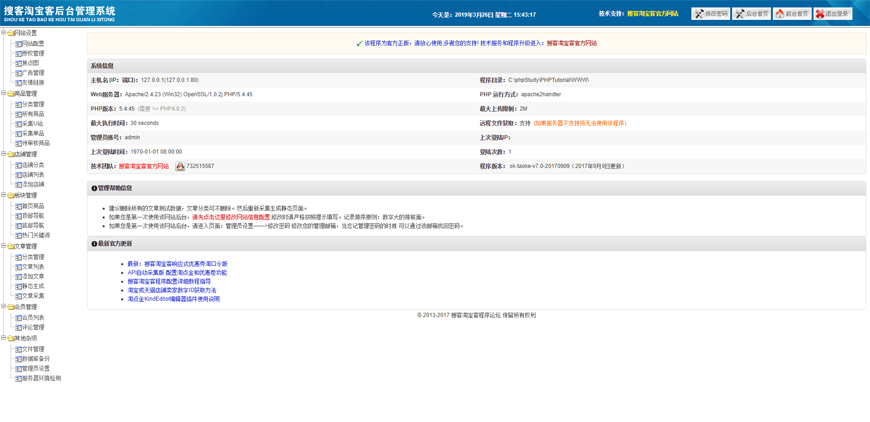Click the red 请先点击这里修改网站信息配置 link
This screenshot has width=870, height=422.
231,217
